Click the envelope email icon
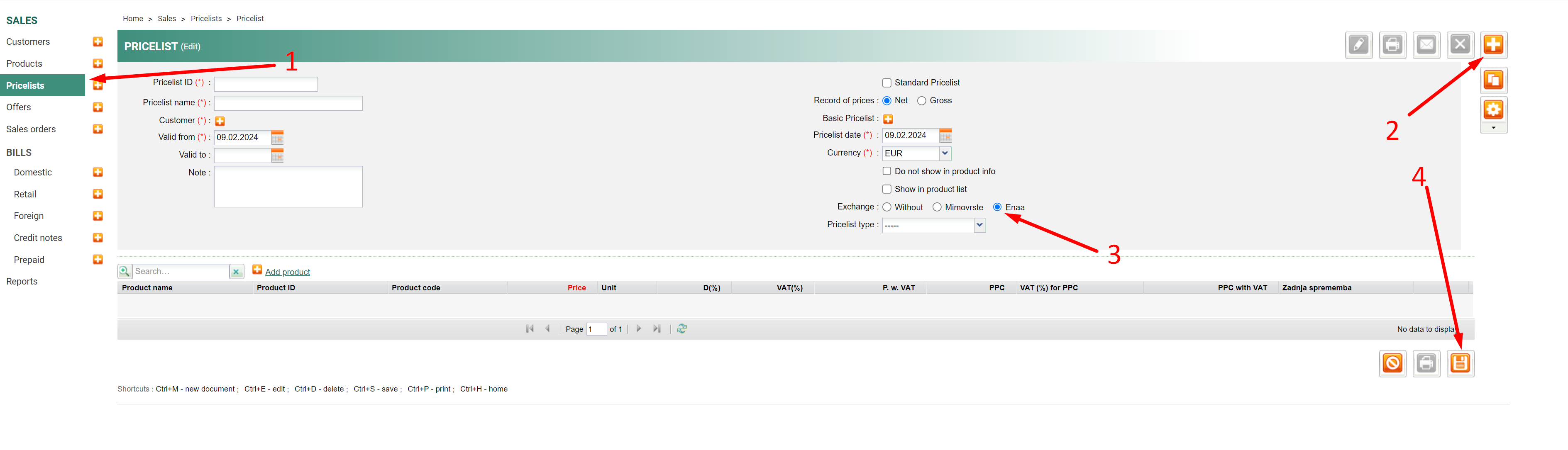Viewport: 1568px width, 450px height. (1426, 45)
